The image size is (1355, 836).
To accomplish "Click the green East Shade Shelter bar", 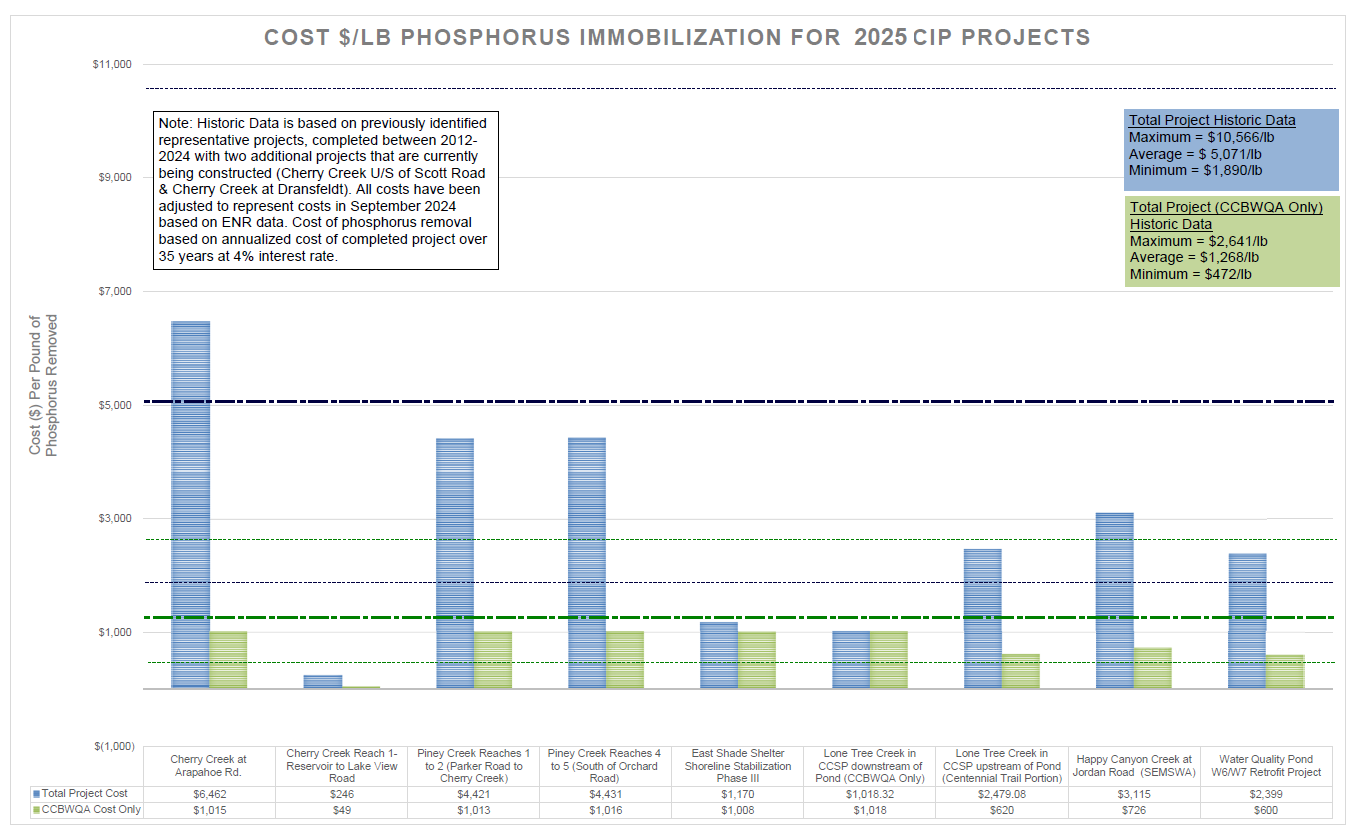I will coord(756,660).
